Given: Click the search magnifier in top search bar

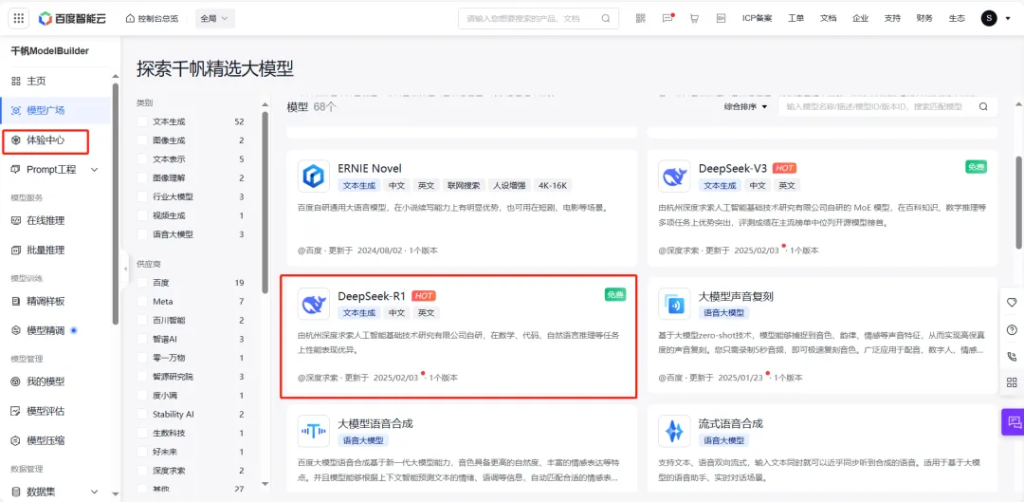Looking at the screenshot, I should [x=606, y=18].
